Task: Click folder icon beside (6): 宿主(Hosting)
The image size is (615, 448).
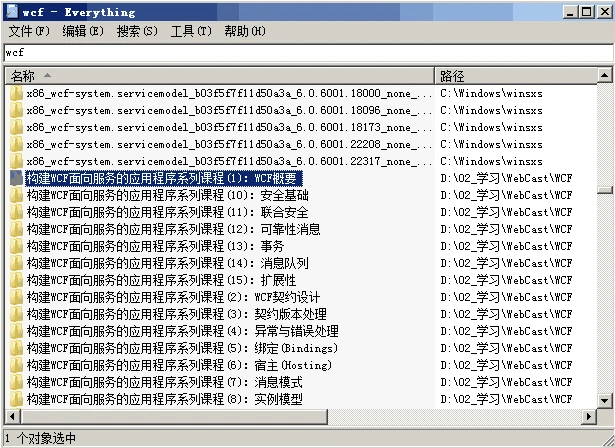Action: (x=16, y=365)
